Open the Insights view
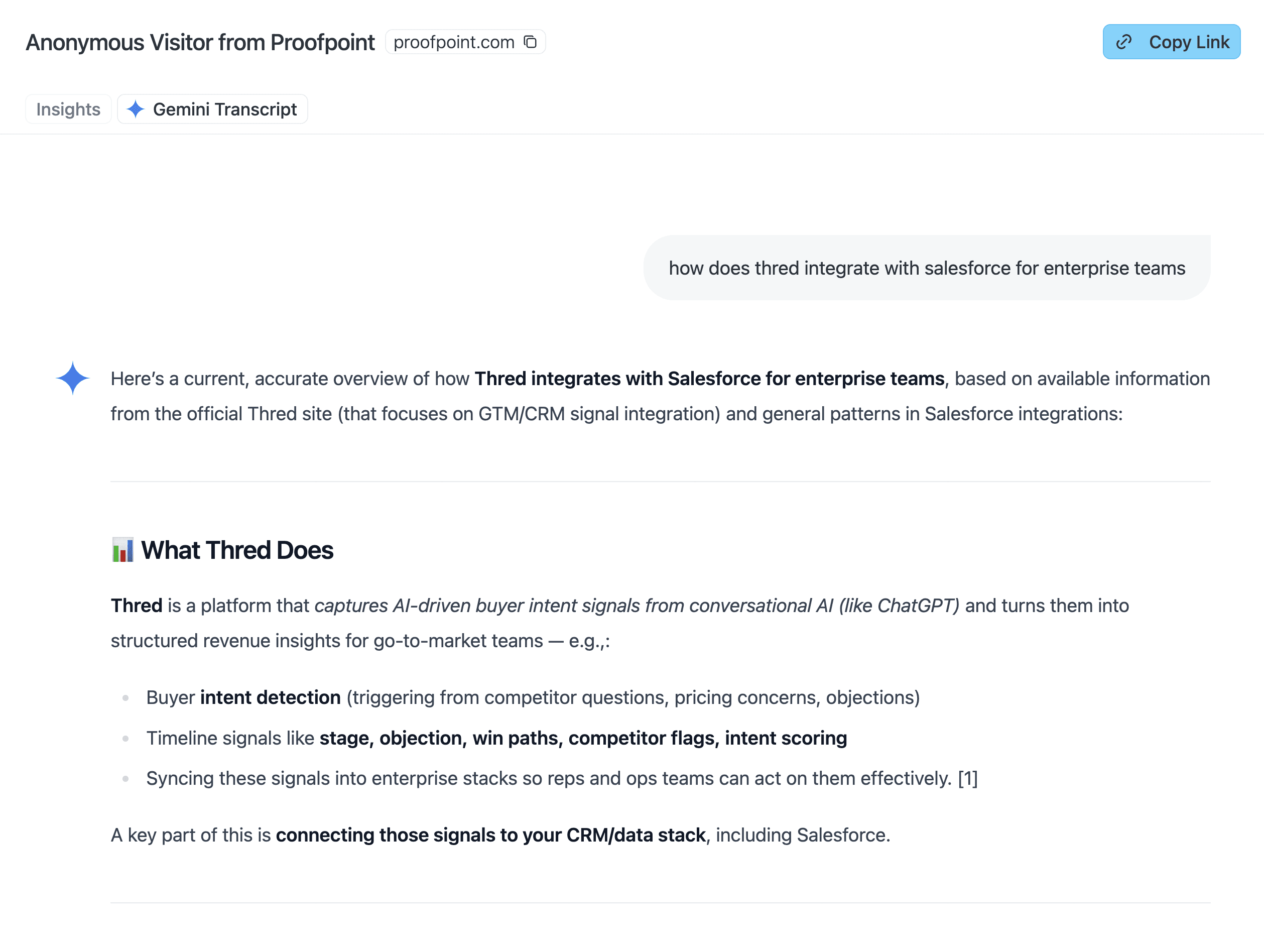This screenshot has height=952, width=1264. tap(68, 108)
